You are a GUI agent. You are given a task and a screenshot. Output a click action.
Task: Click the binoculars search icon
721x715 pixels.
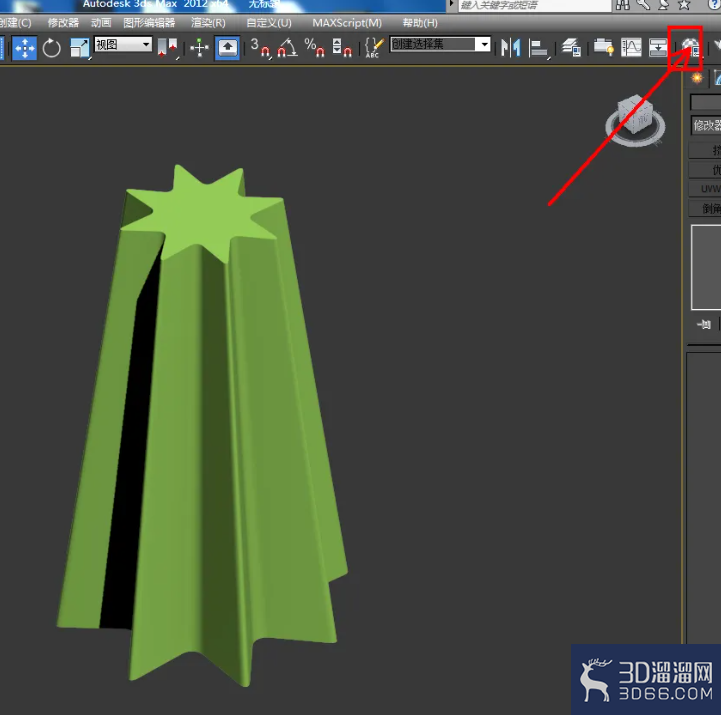(x=623, y=5)
